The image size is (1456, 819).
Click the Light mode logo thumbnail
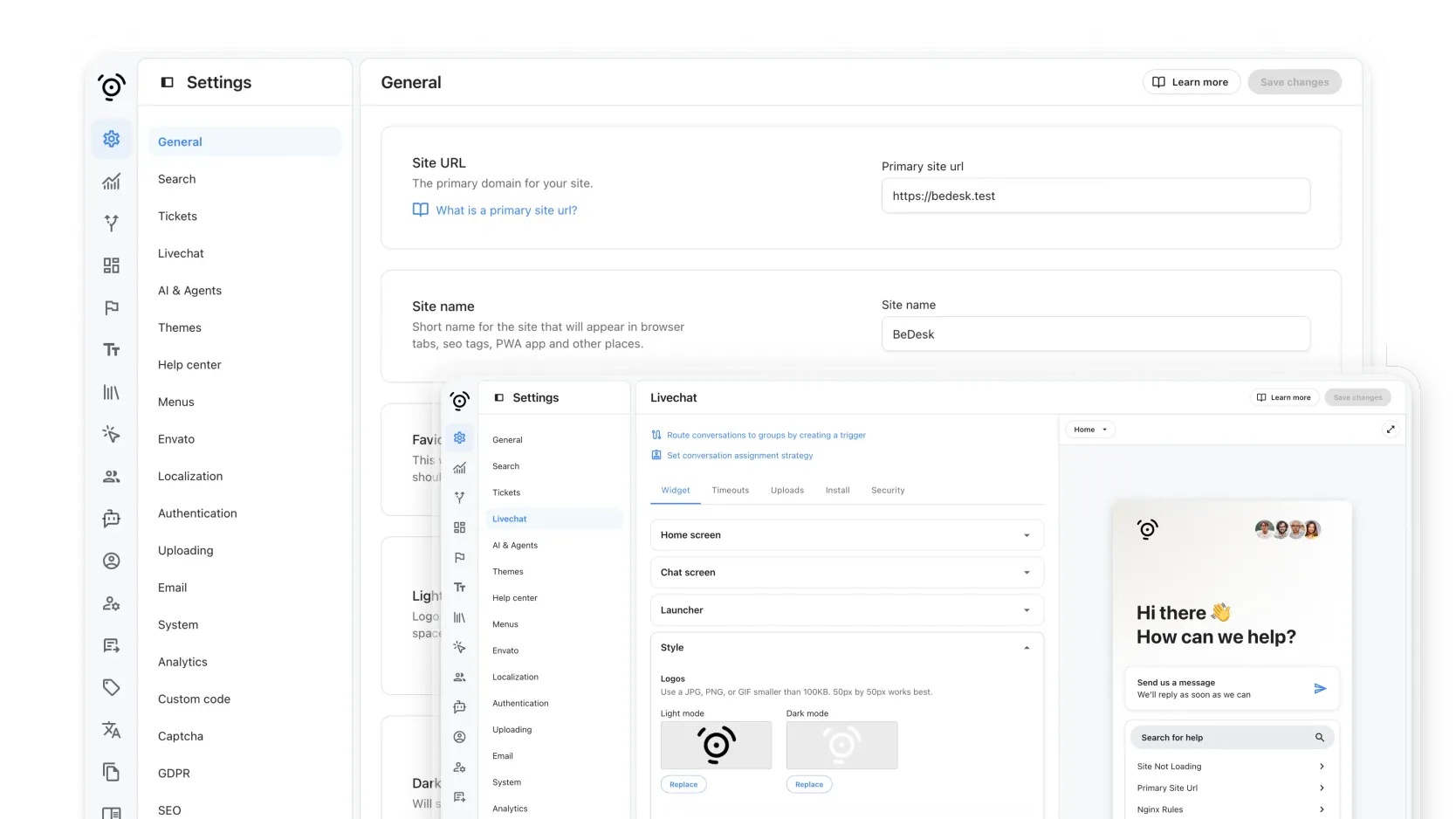pyautogui.click(x=716, y=745)
